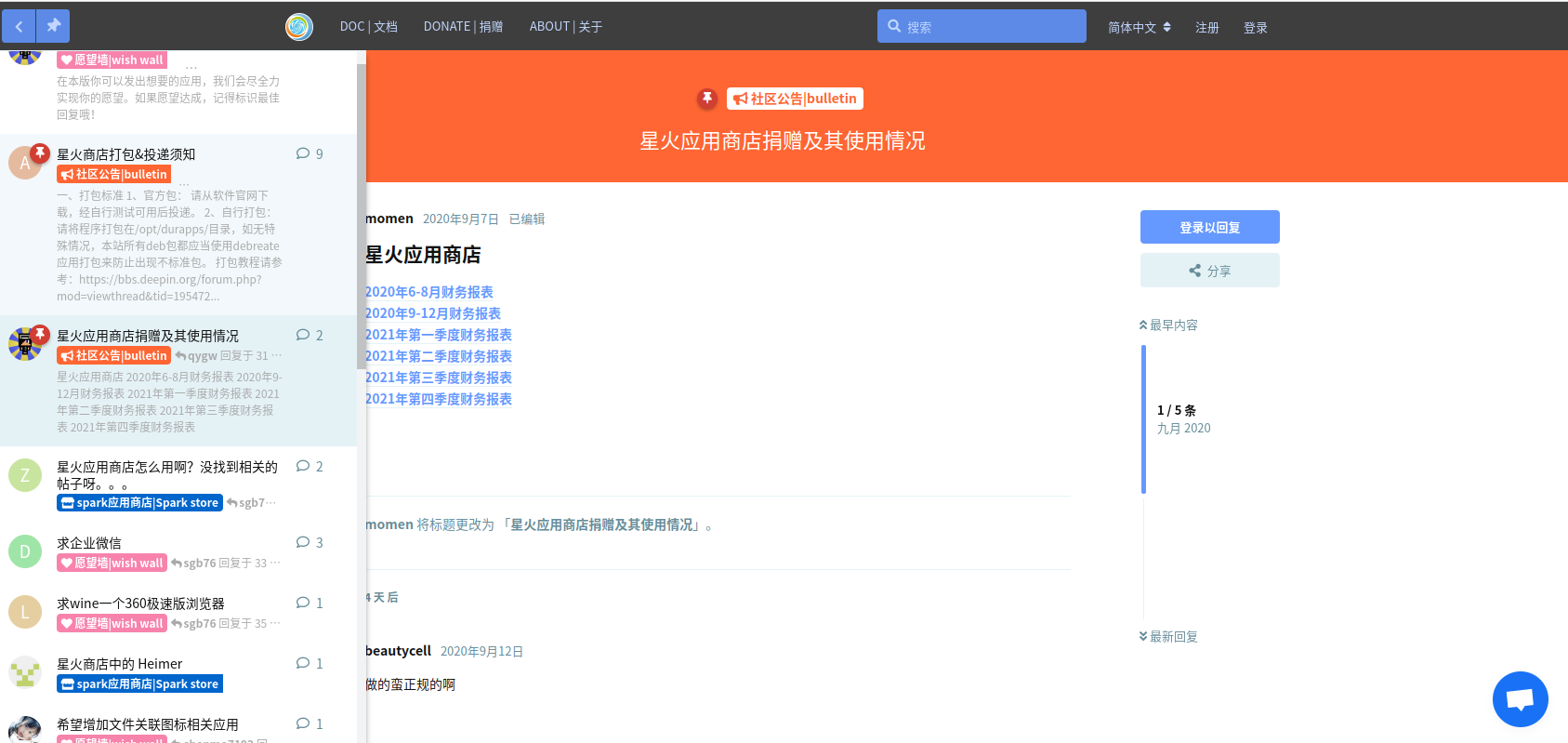Click the tan 'L' user avatar

click(25, 612)
